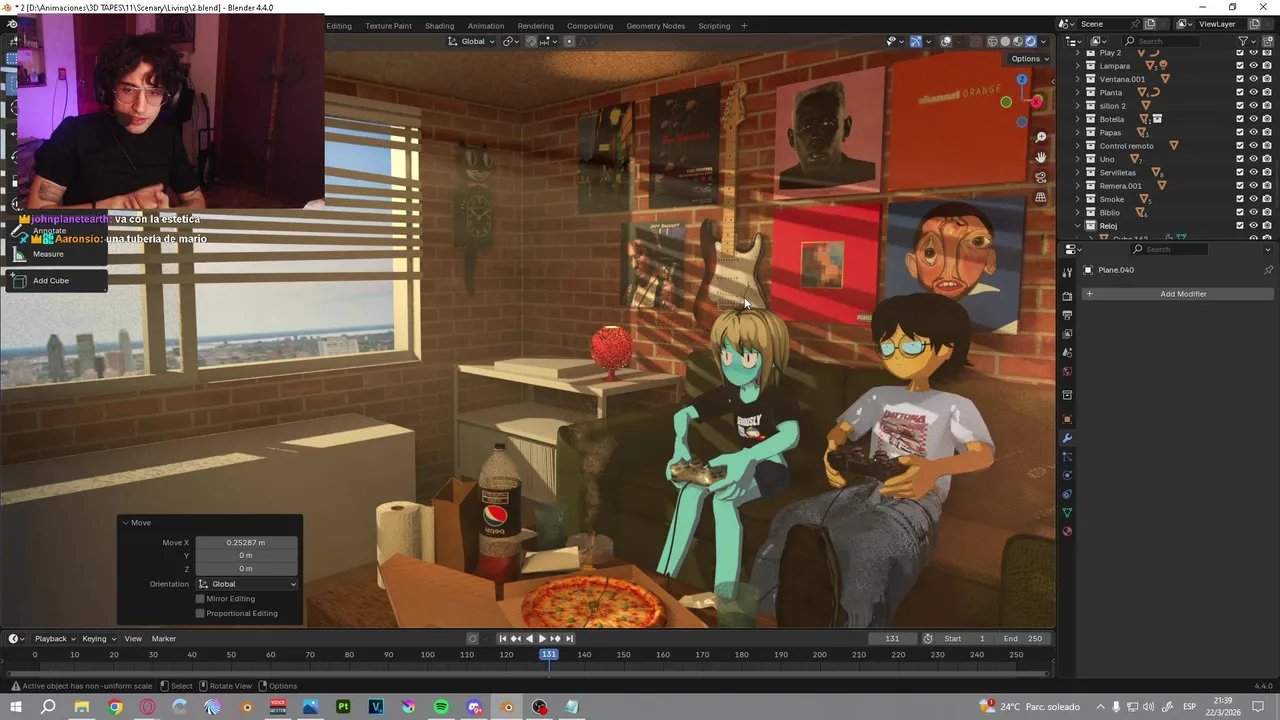Open the timeline Marker menu
Viewport: 1280px width, 720px height.
point(164,638)
